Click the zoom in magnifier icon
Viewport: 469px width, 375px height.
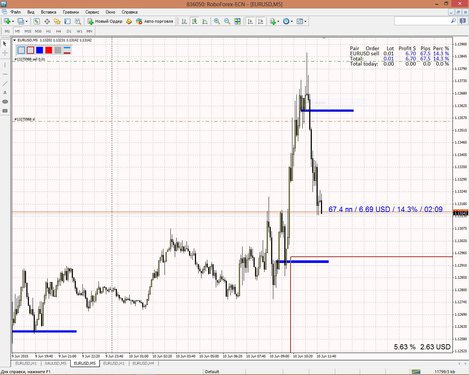coord(217,21)
